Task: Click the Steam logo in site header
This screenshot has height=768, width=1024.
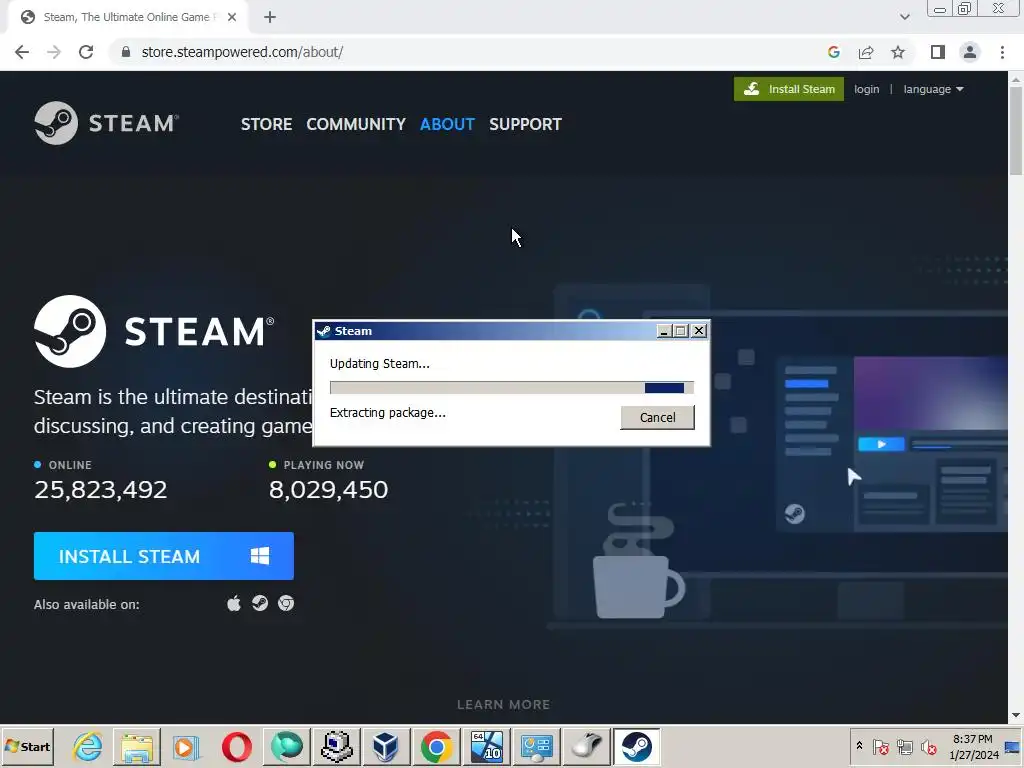Action: click(106, 123)
